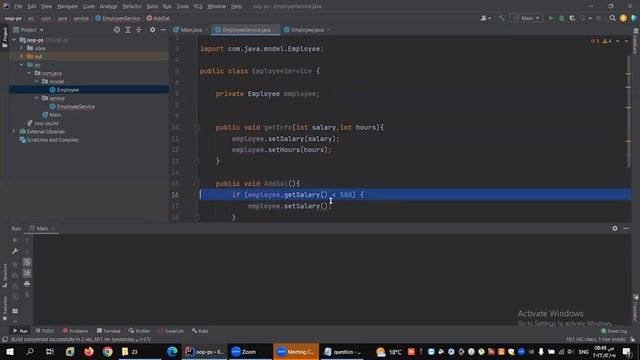640x360 pixels.
Task: Open Run panel gear options
Action: click(x=615, y=229)
